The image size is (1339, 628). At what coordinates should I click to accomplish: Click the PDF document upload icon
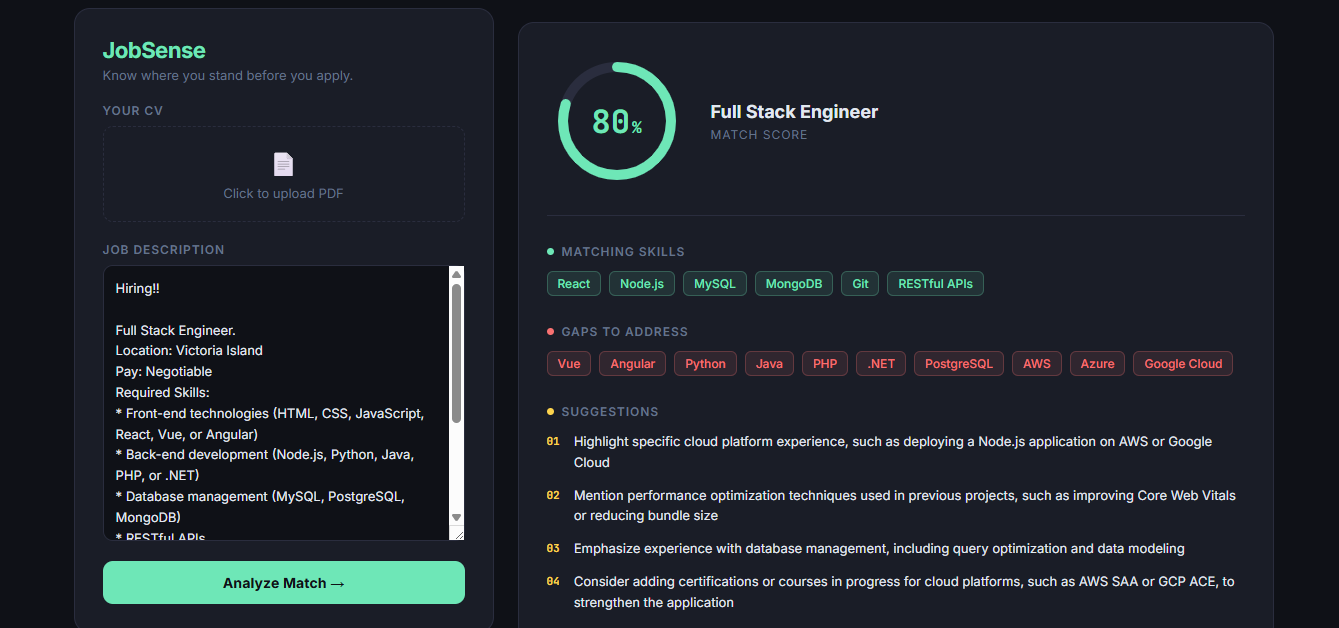pyautogui.click(x=283, y=164)
